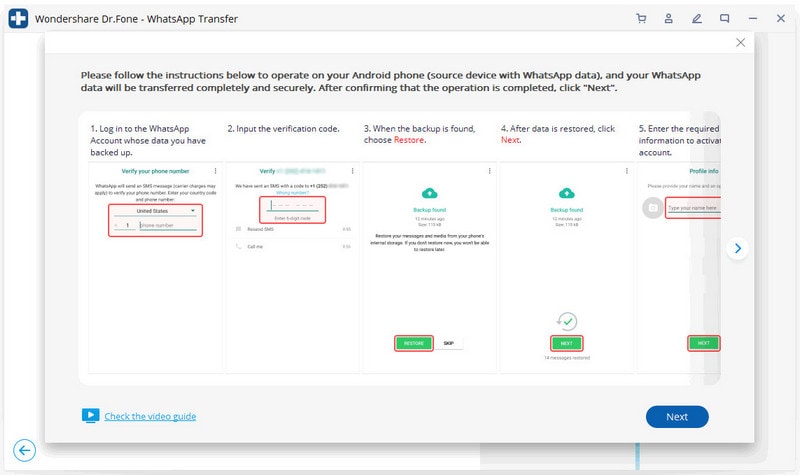Click the Dr.Fone logo icon
Image resolution: width=800 pixels, height=475 pixels.
[18, 18]
